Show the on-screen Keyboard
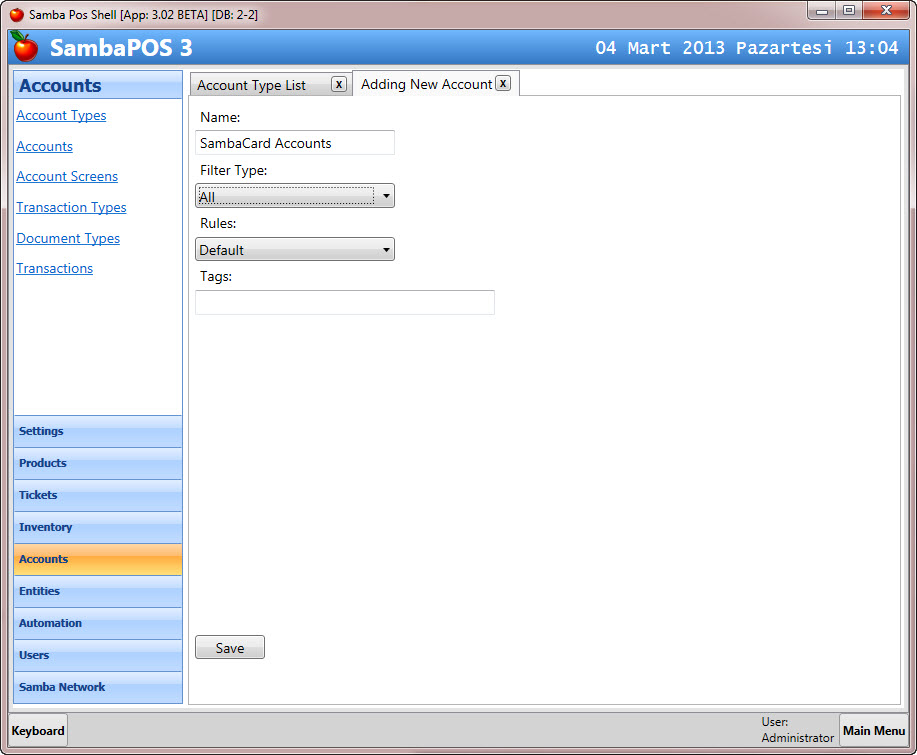The height and width of the screenshot is (755, 917). [x=38, y=731]
